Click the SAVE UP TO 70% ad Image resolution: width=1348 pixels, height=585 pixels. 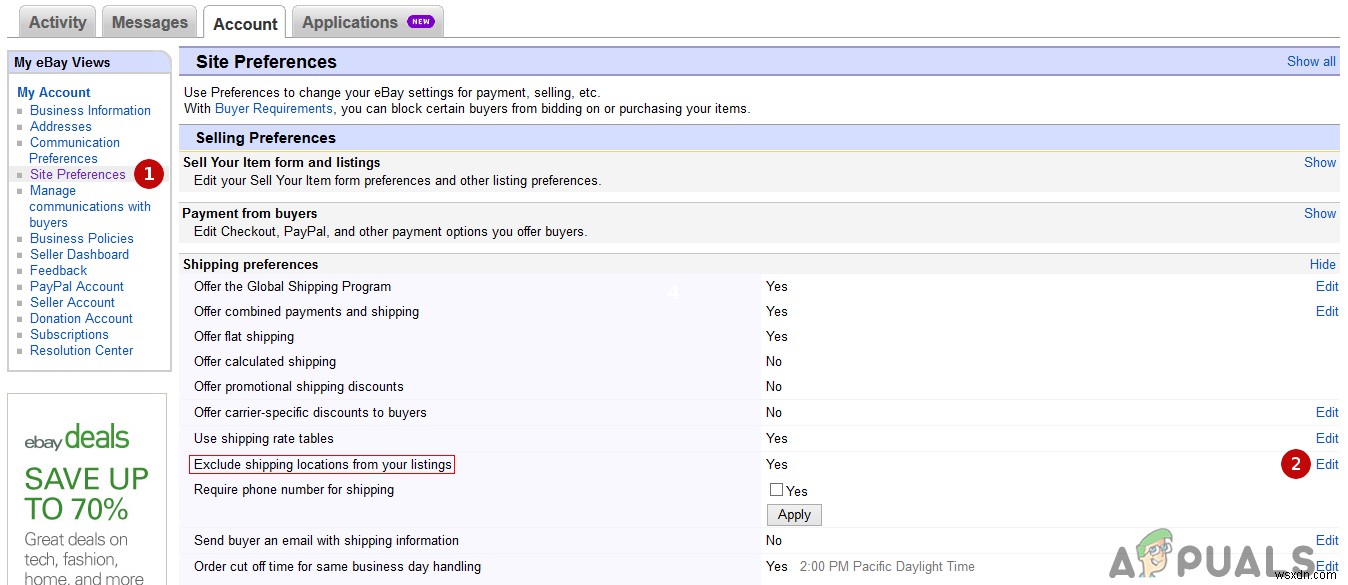coord(86,493)
